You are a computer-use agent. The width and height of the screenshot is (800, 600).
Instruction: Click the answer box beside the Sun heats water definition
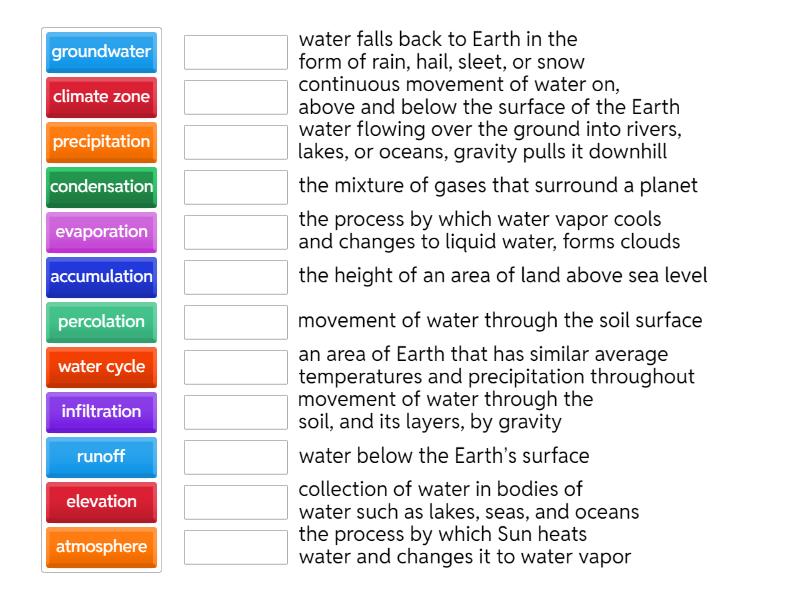[x=234, y=545]
